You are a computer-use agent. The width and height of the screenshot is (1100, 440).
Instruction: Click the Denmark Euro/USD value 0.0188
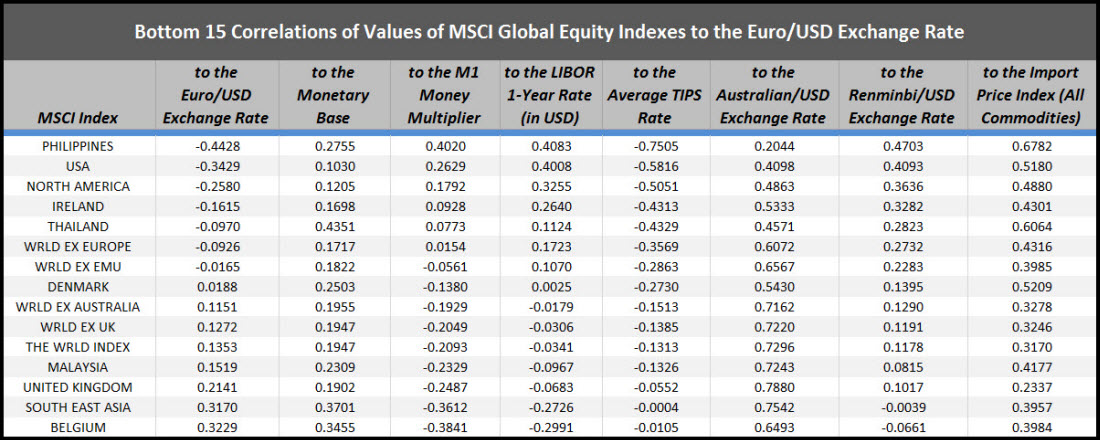click(216, 286)
